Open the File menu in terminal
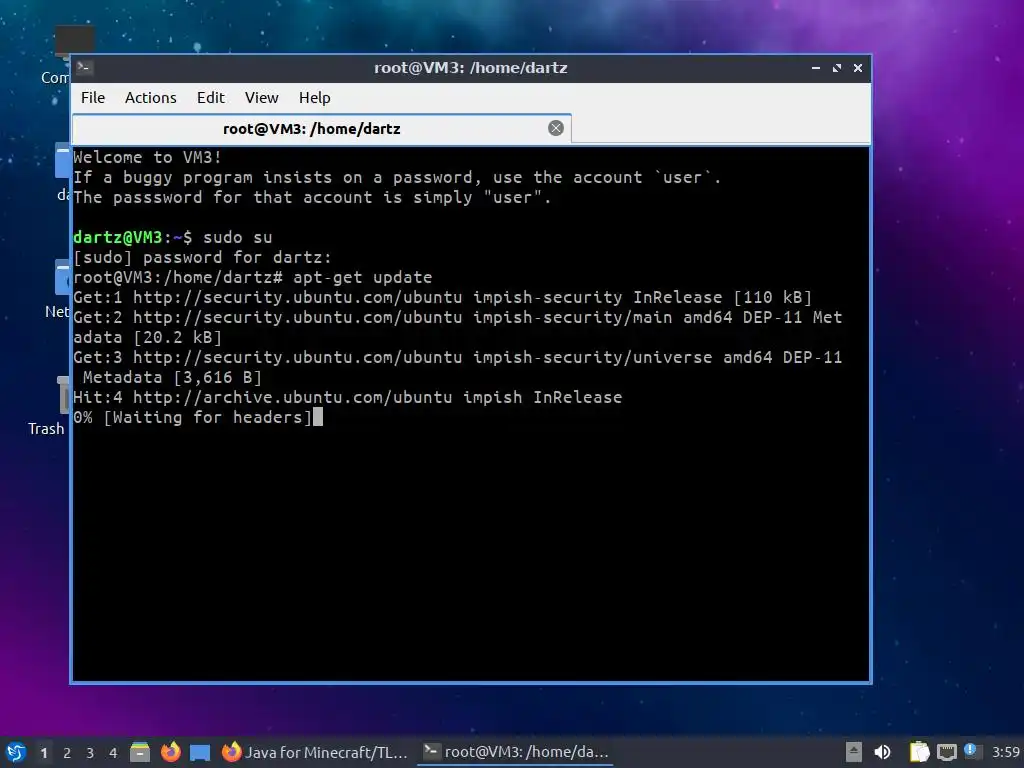This screenshot has height=768, width=1024. (x=93, y=97)
